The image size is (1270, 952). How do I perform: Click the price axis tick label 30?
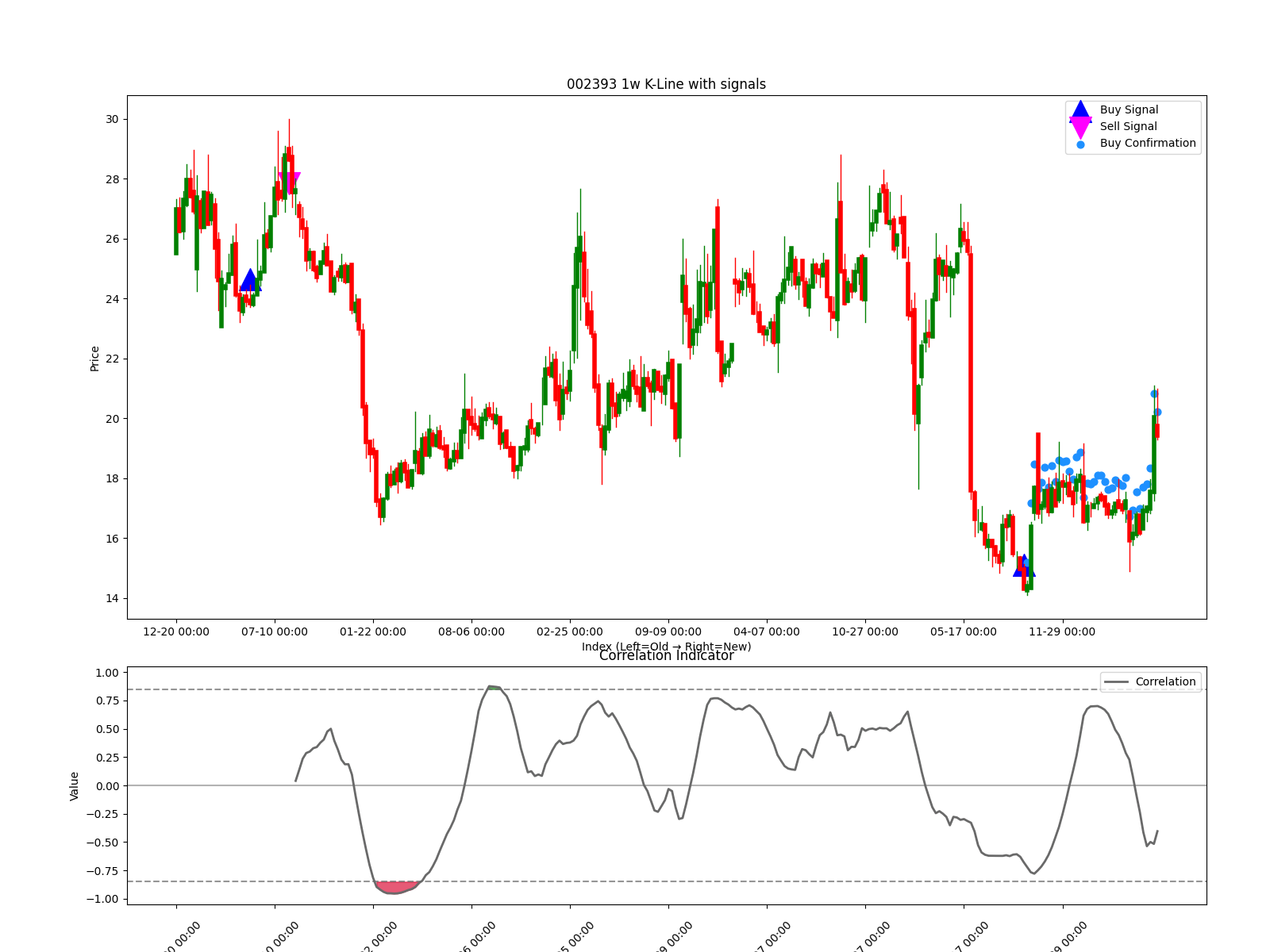point(112,119)
